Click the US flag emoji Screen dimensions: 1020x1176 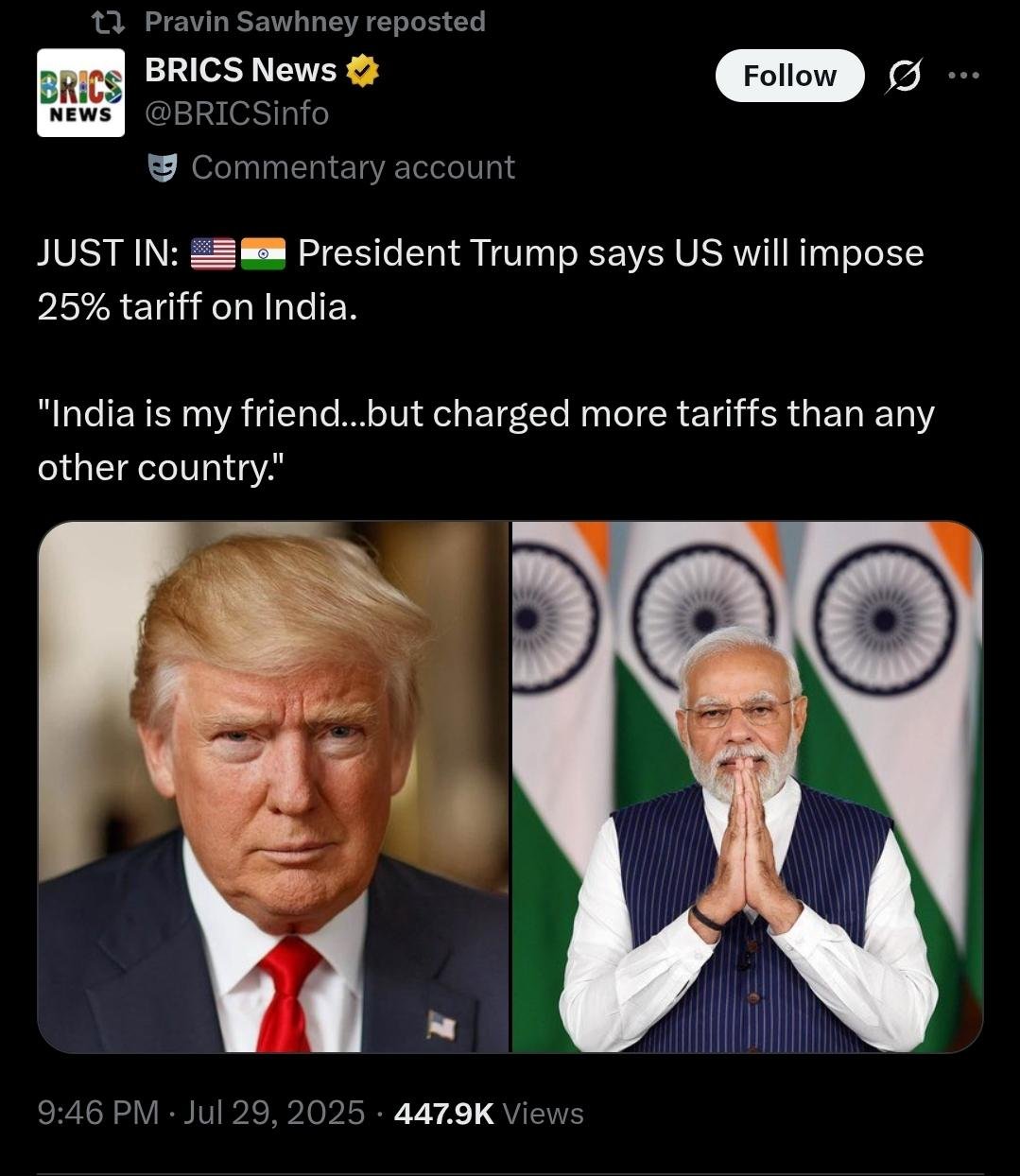(213, 253)
